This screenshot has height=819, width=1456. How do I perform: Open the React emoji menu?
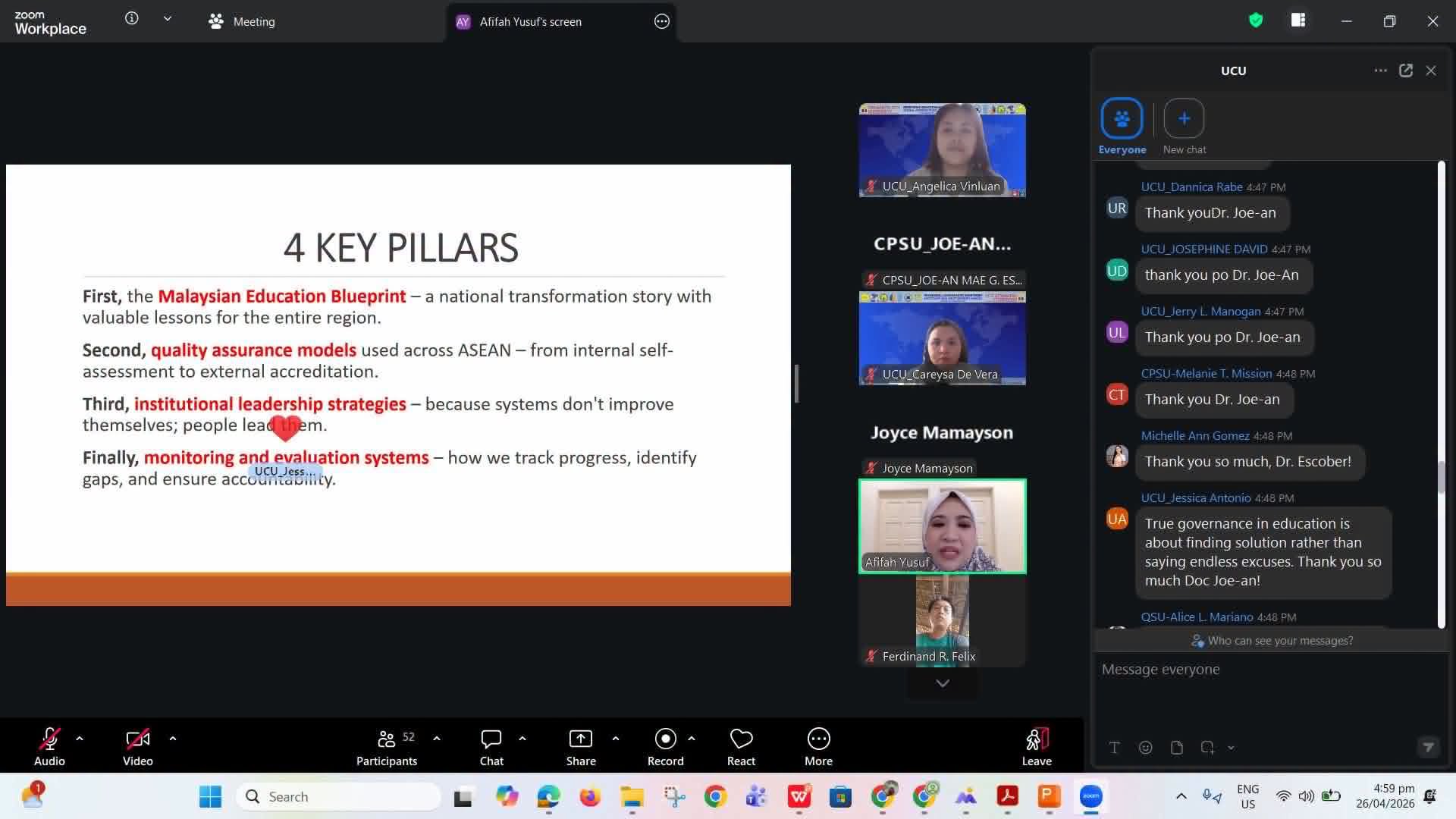[x=741, y=747]
